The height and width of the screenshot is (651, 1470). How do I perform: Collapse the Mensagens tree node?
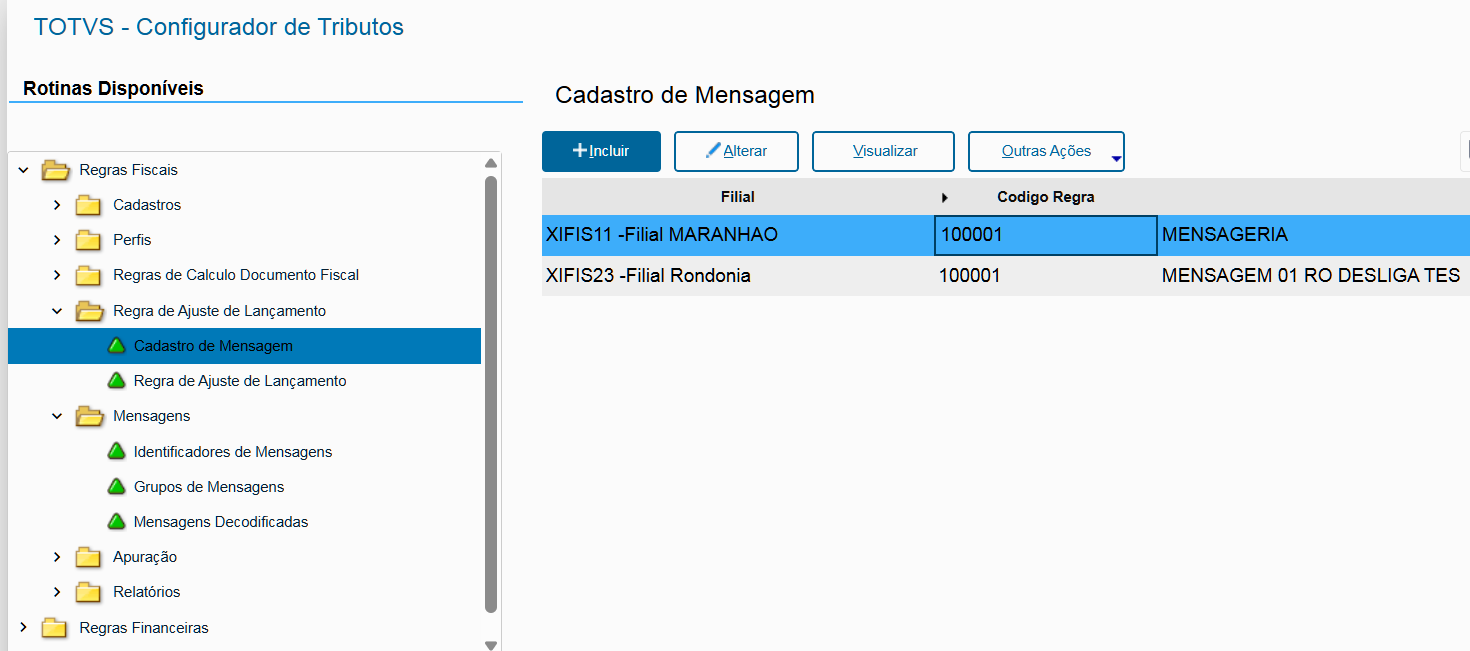pos(57,416)
